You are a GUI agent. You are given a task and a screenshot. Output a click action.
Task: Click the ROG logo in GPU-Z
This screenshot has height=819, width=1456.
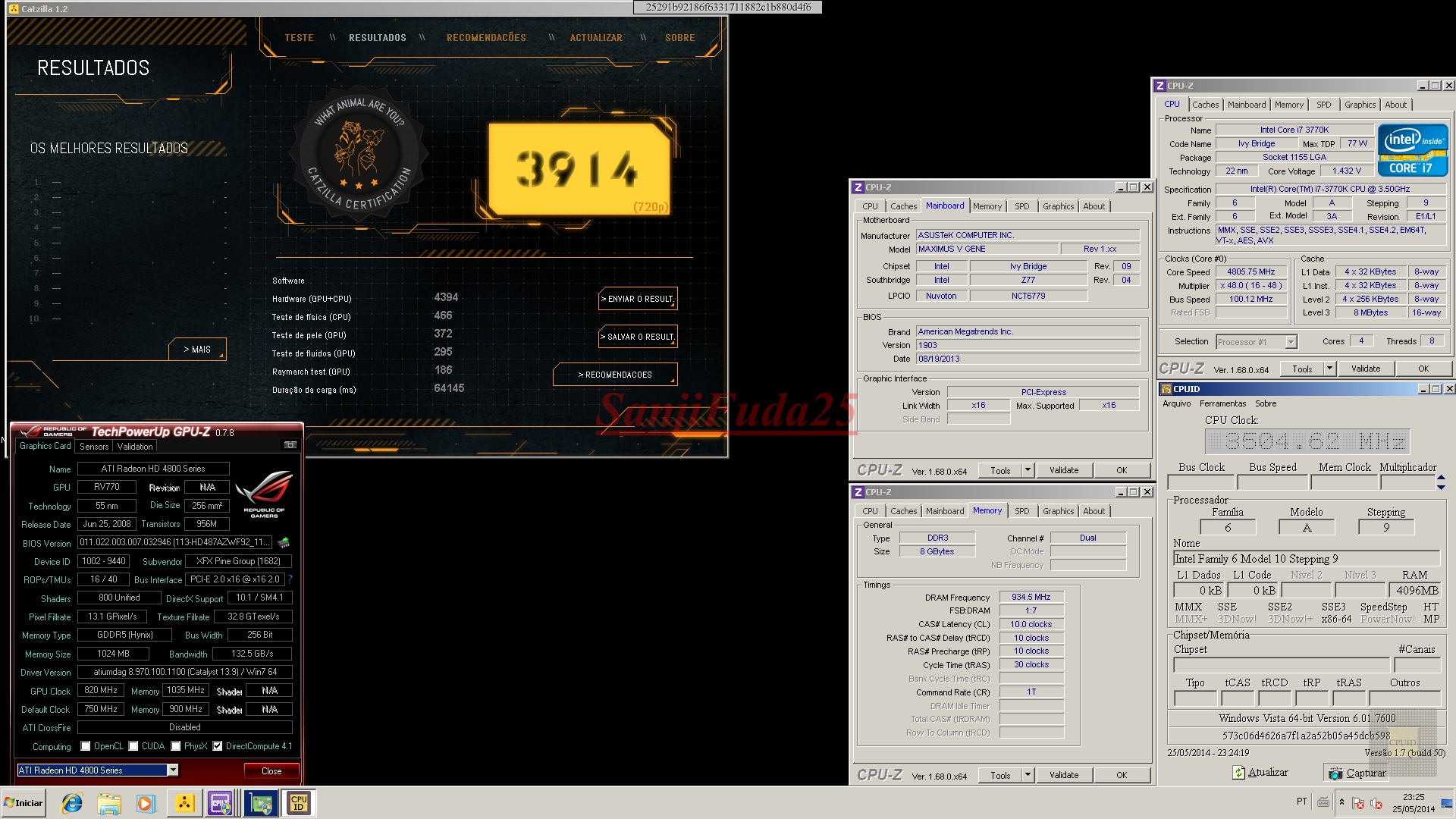[x=263, y=494]
